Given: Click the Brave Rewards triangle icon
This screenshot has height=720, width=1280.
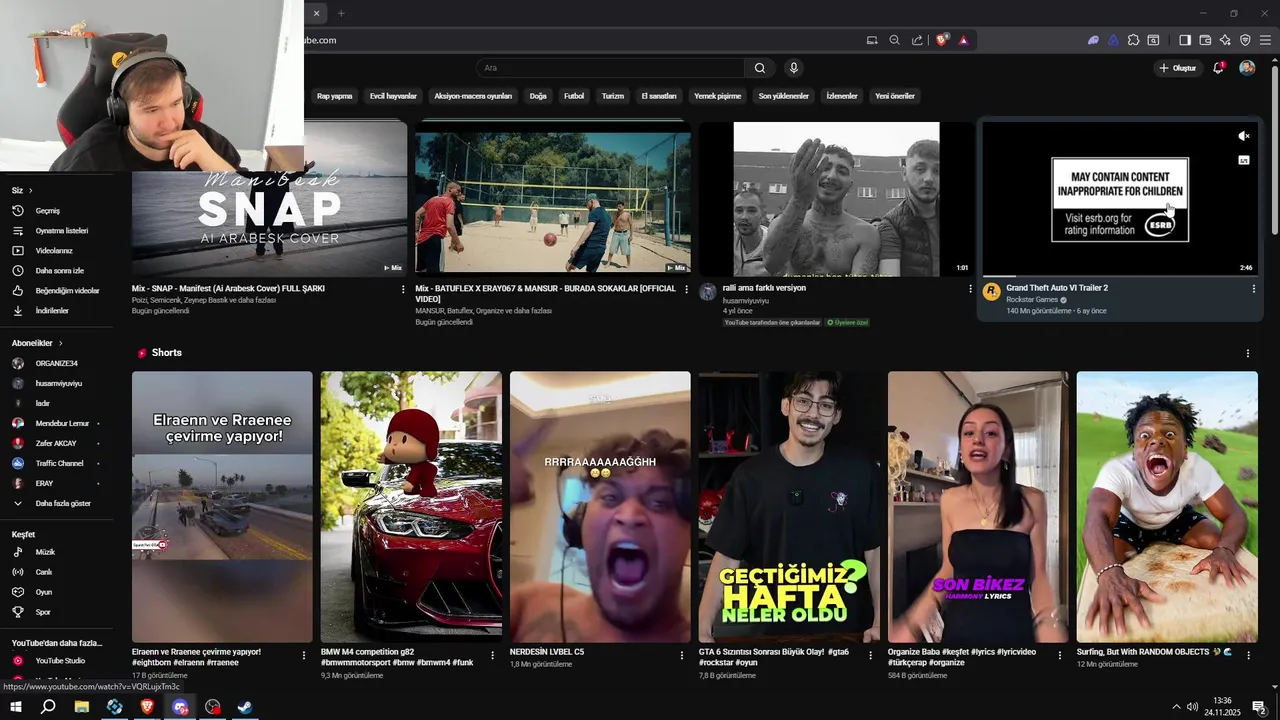Looking at the screenshot, I should click(x=963, y=40).
